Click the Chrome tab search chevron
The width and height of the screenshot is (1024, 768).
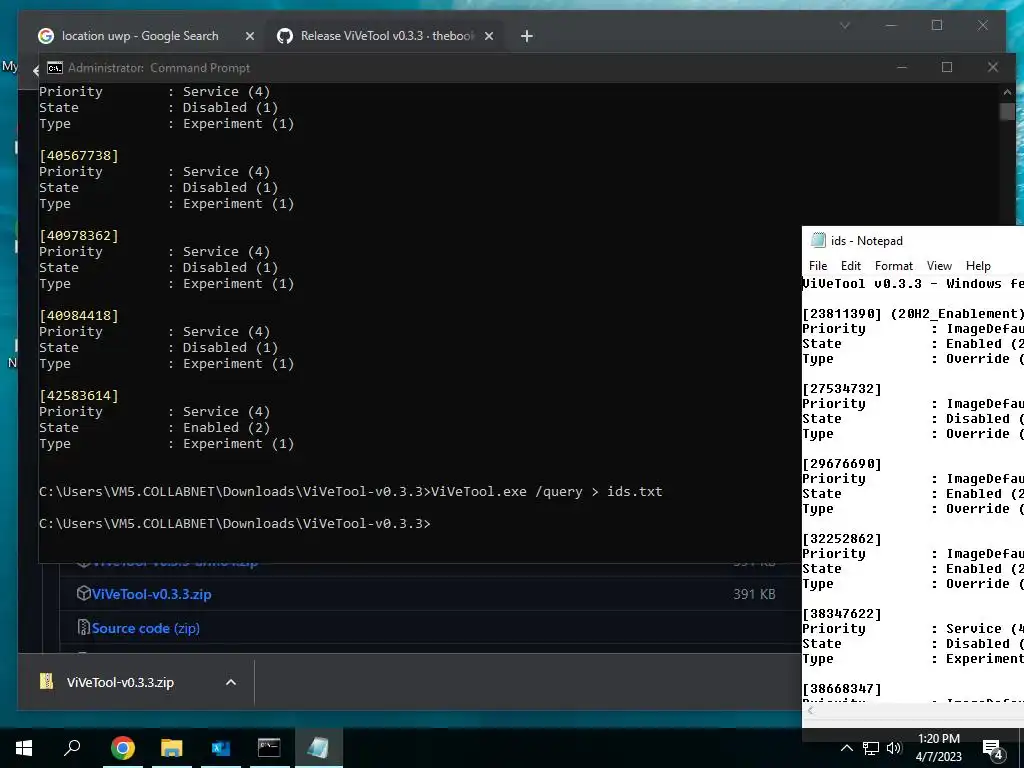point(844,25)
